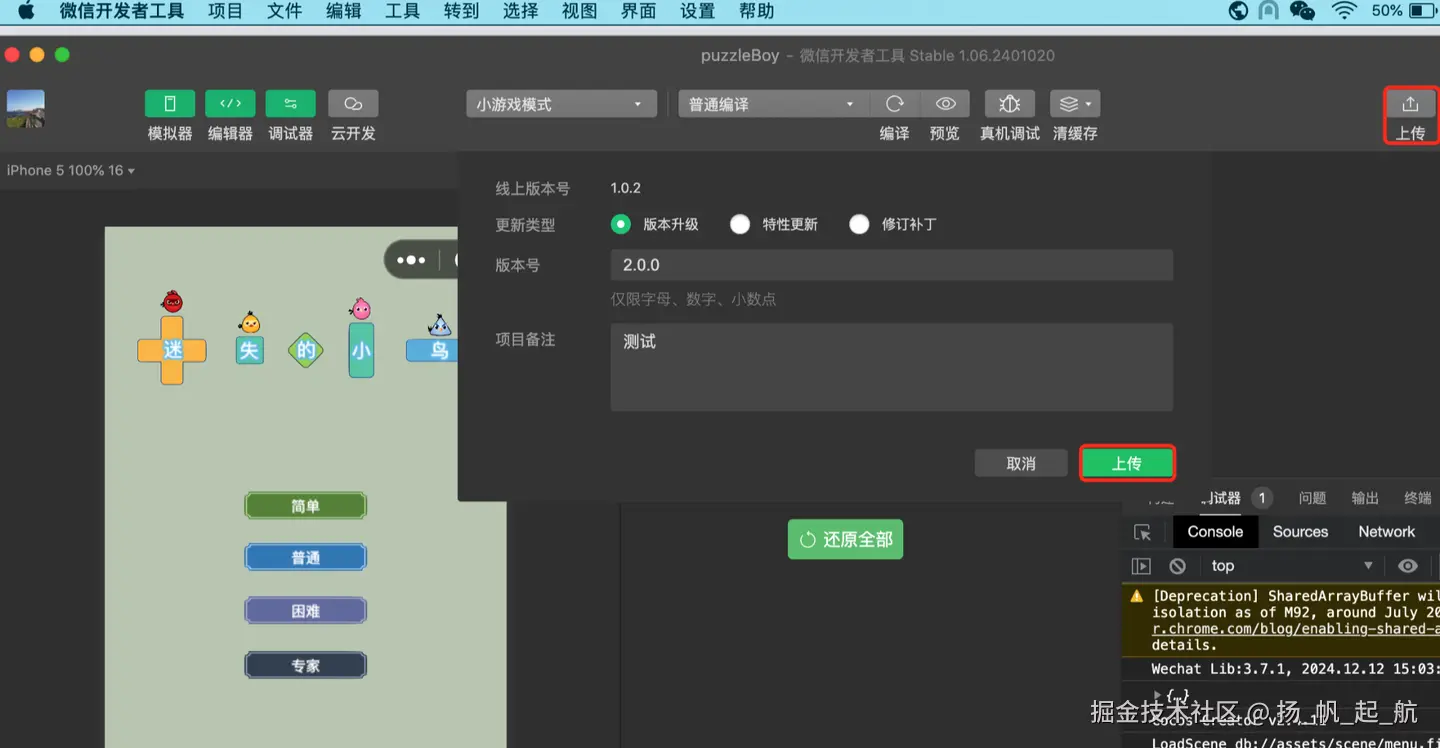
Task: Open 文件 menu
Action: tap(284, 12)
